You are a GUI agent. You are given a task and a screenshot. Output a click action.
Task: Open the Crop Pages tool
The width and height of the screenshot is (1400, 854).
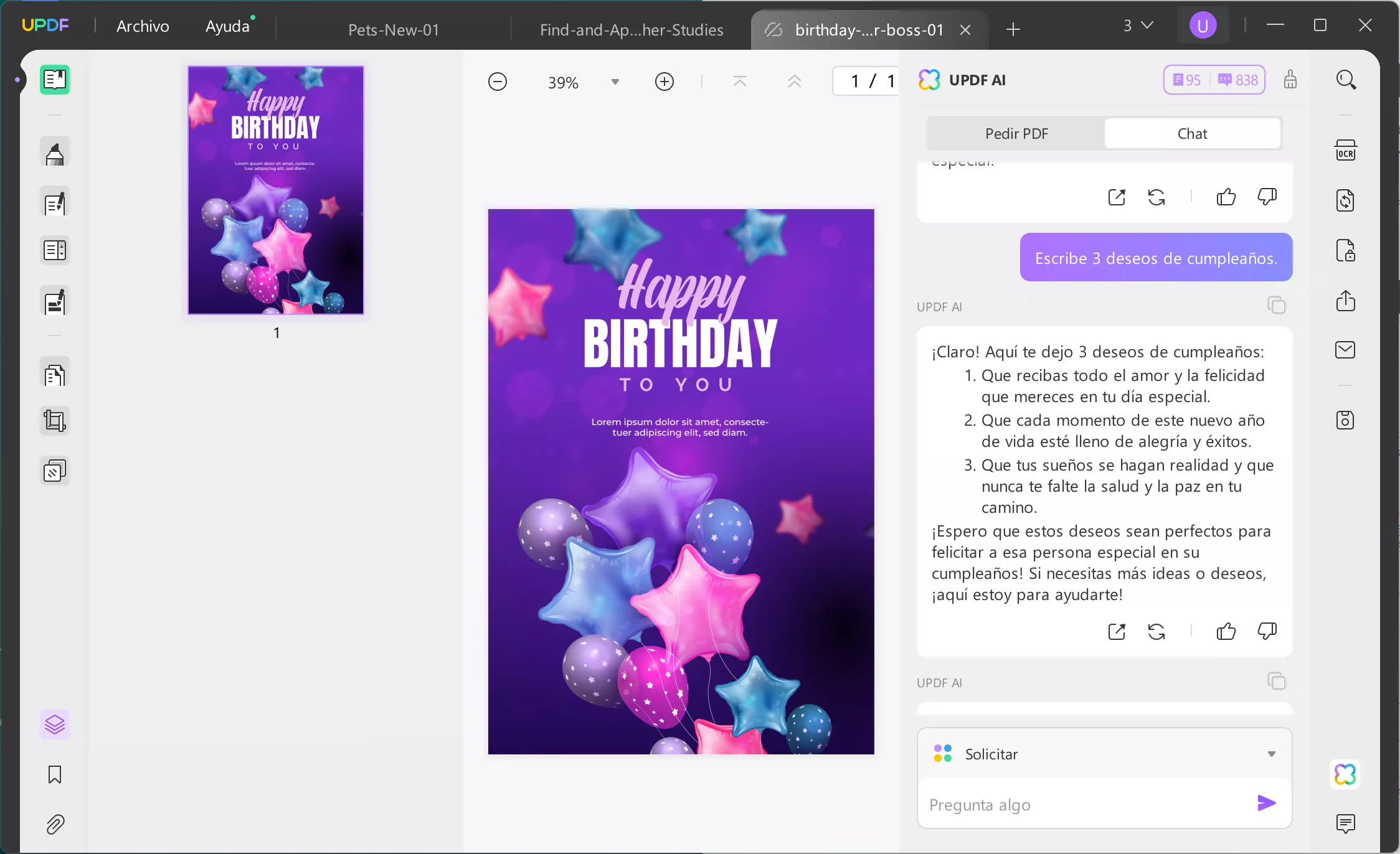coord(55,421)
